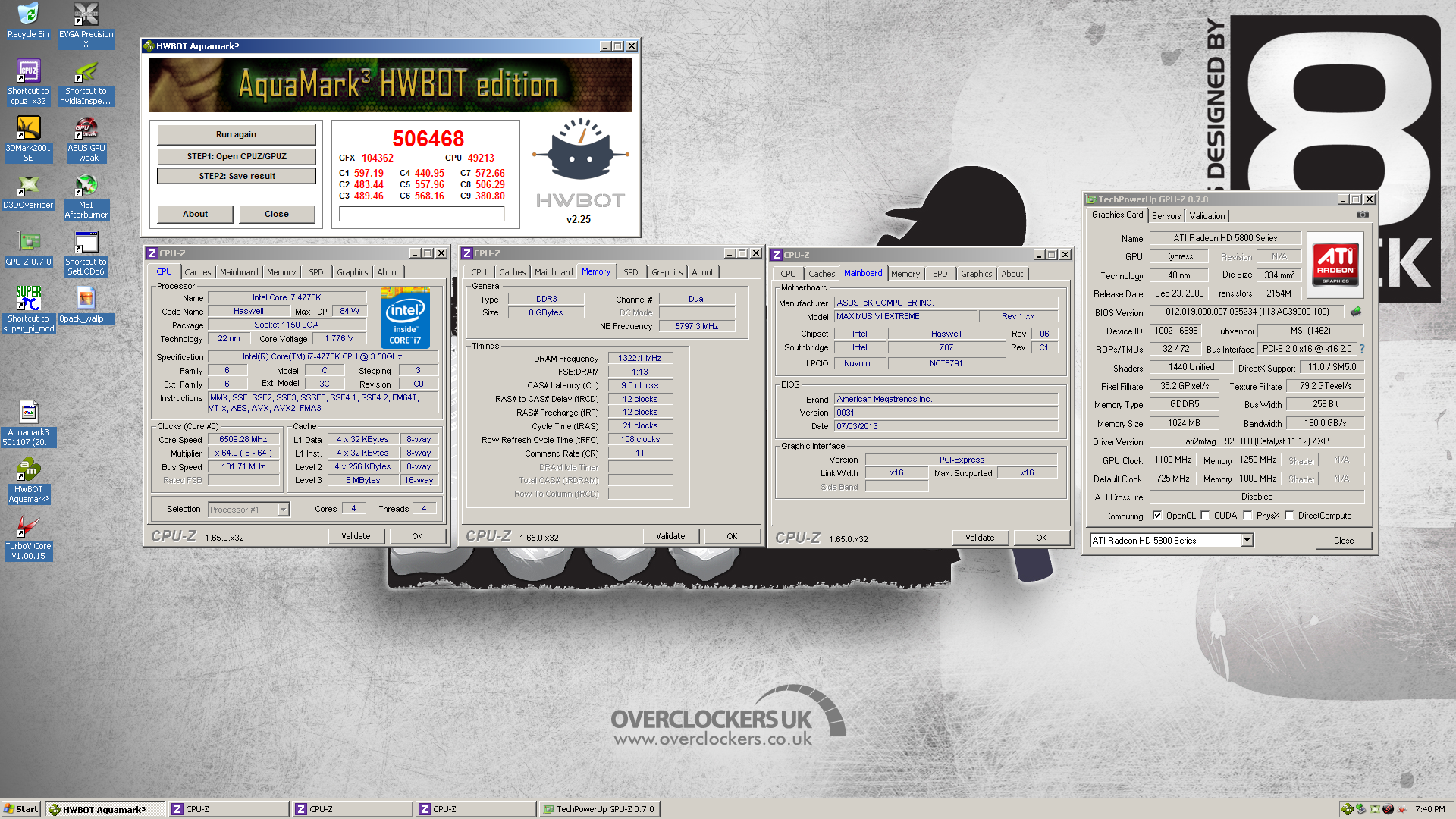This screenshot has width=1456, height=819.
Task: Click the Intel Core i7 4770K name field
Action: [287, 298]
